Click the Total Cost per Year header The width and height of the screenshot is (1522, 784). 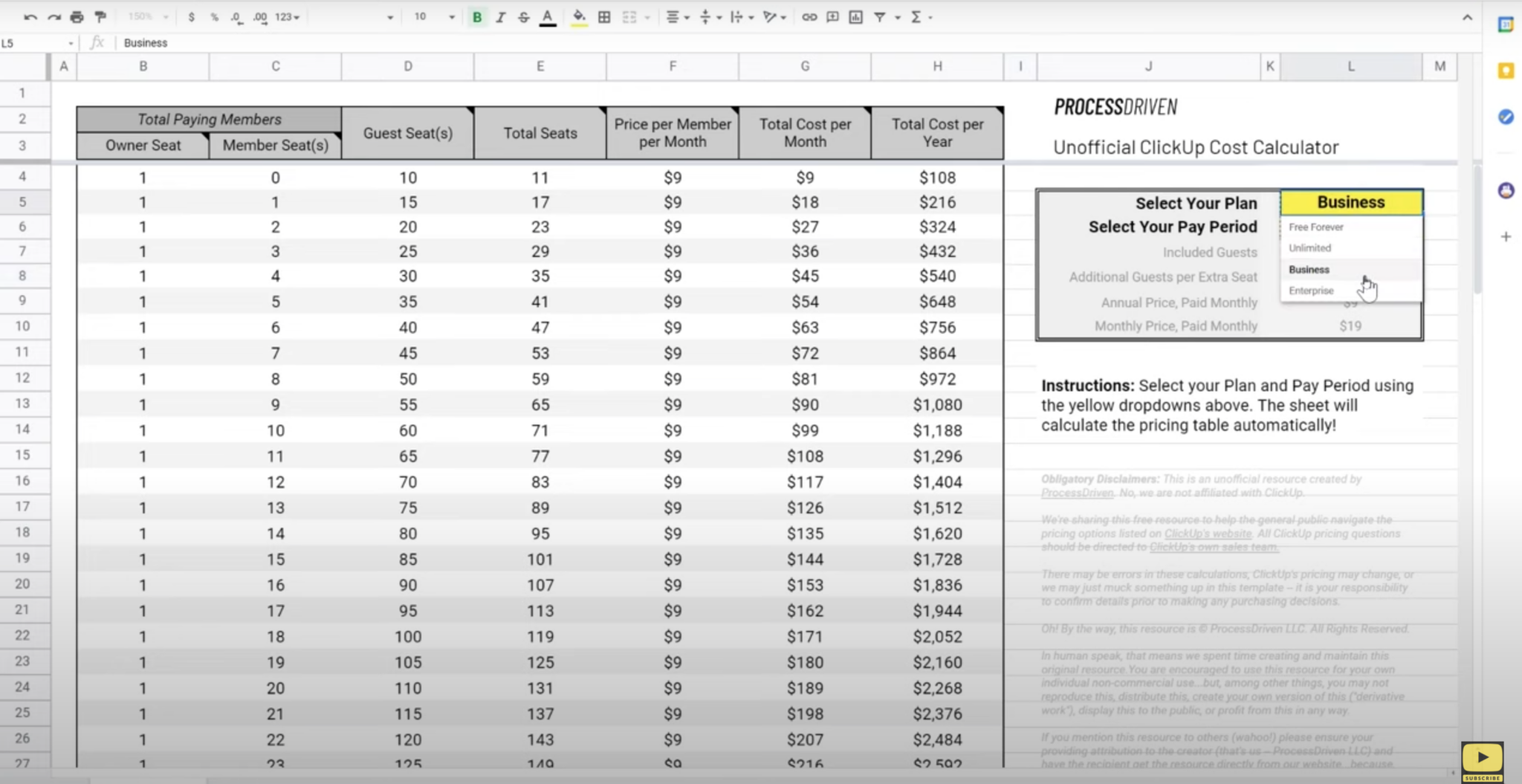(x=937, y=133)
